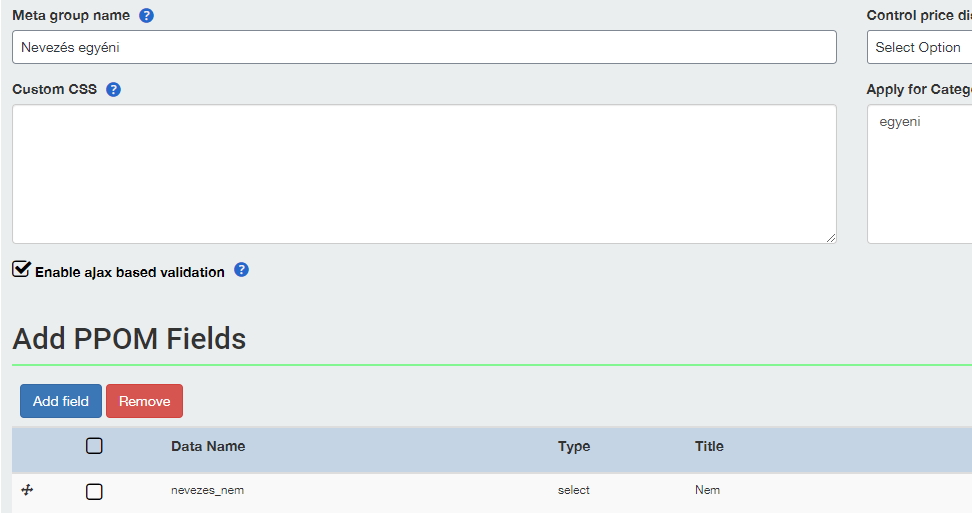Click the Apply for Categories text box

click(x=919, y=174)
